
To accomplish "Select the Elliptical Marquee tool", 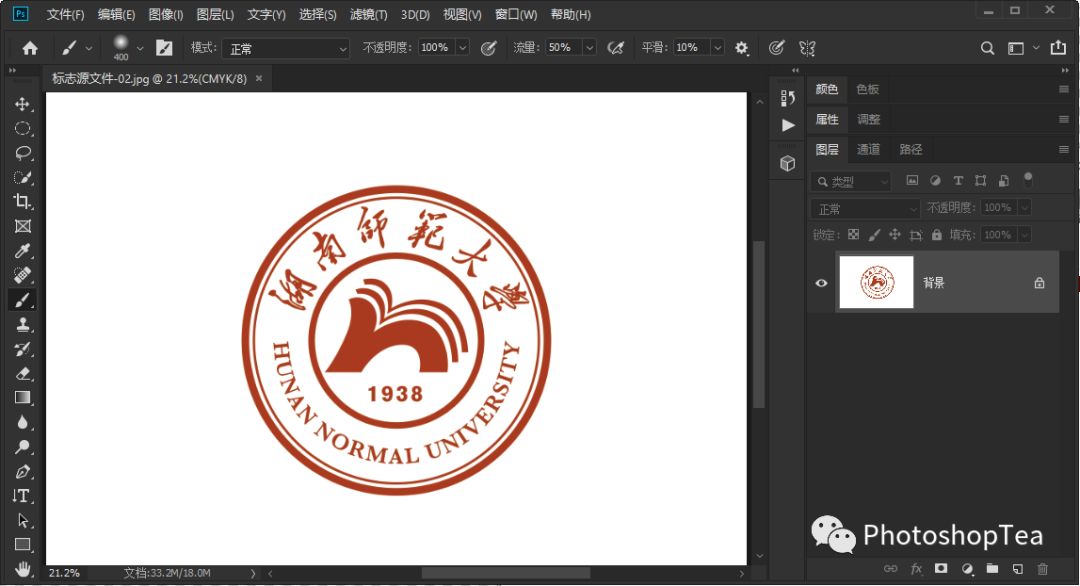I will coord(22,129).
